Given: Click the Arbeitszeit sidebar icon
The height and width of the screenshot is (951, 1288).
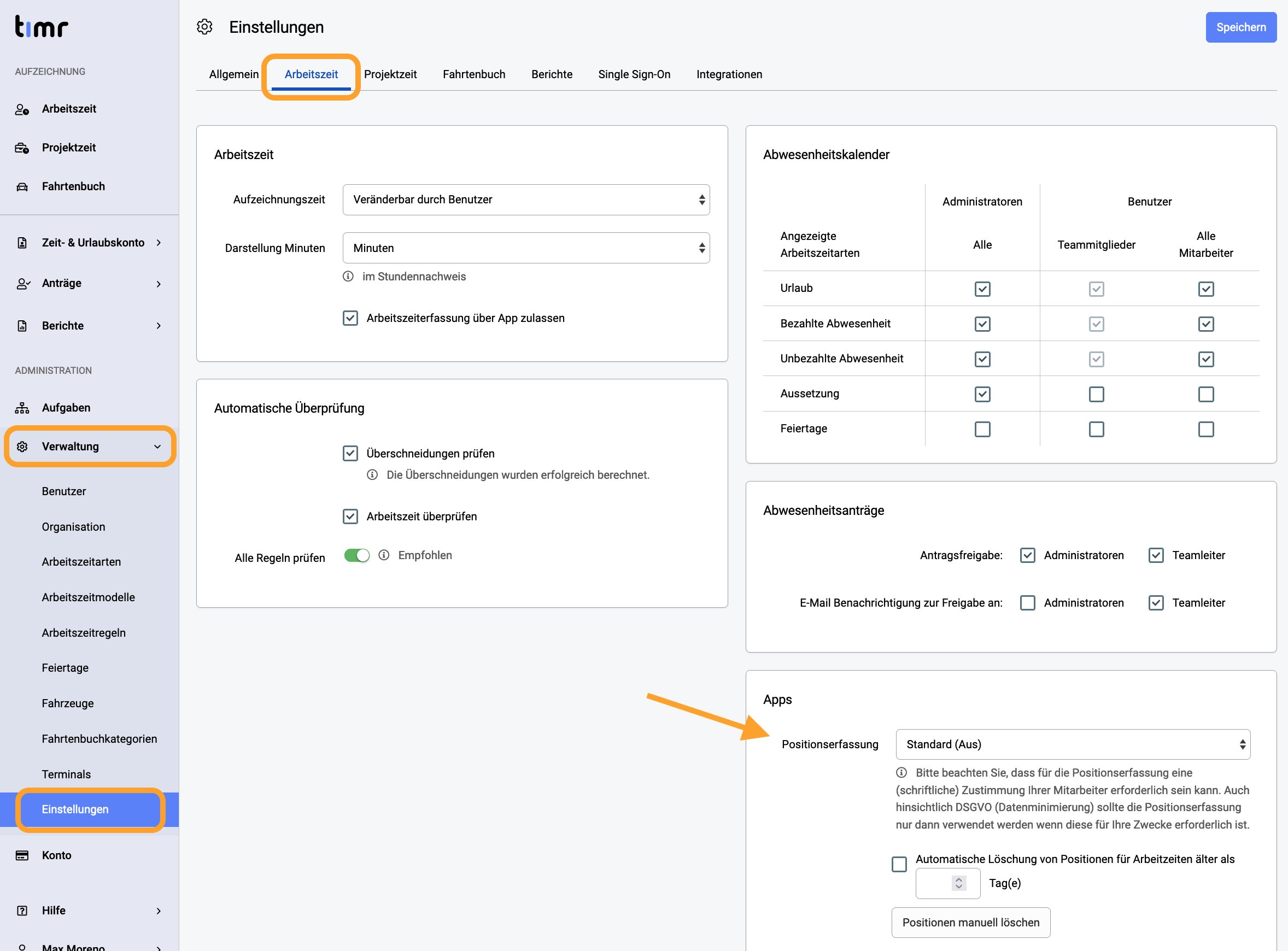Looking at the screenshot, I should click(22, 109).
